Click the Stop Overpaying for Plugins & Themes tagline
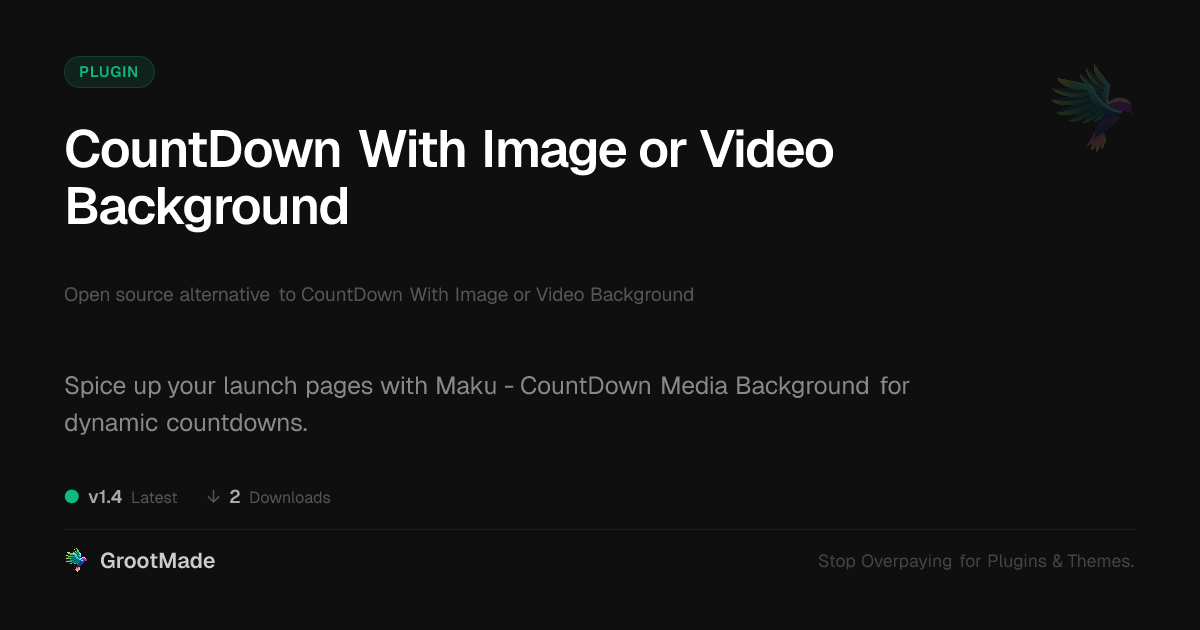 (x=976, y=561)
